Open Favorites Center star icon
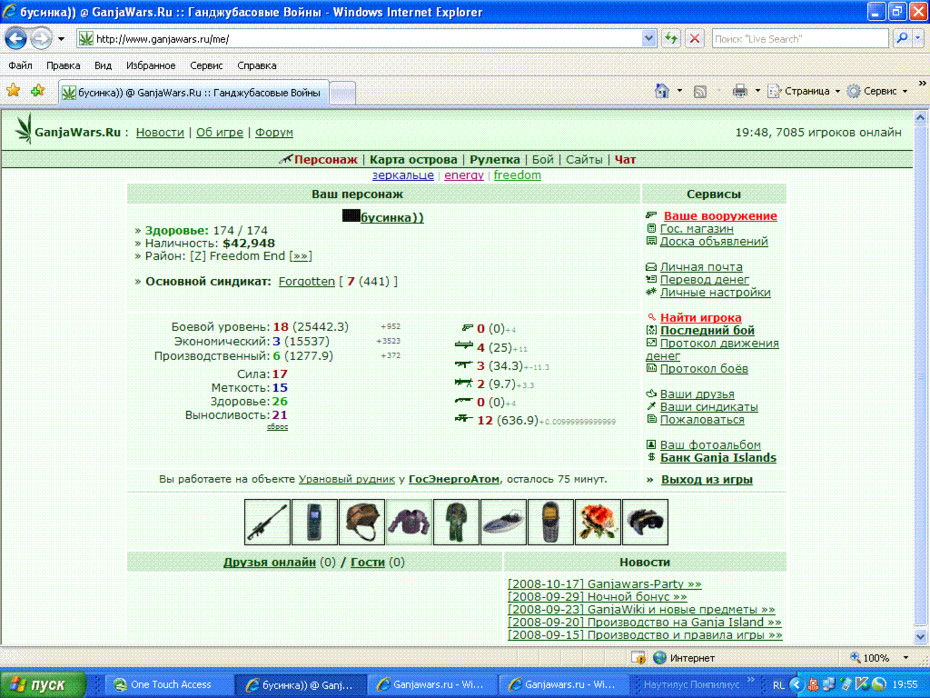Screen dimensions: 930x698 [x=13, y=91]
